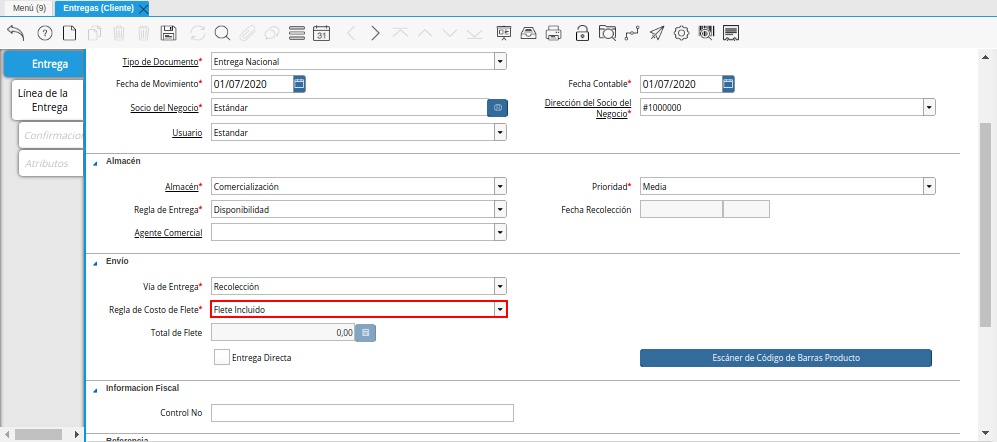Viewport: 997px width, 442px height.
Task: Open the Usuario dropdown
Action: click(x=500, y=133)
